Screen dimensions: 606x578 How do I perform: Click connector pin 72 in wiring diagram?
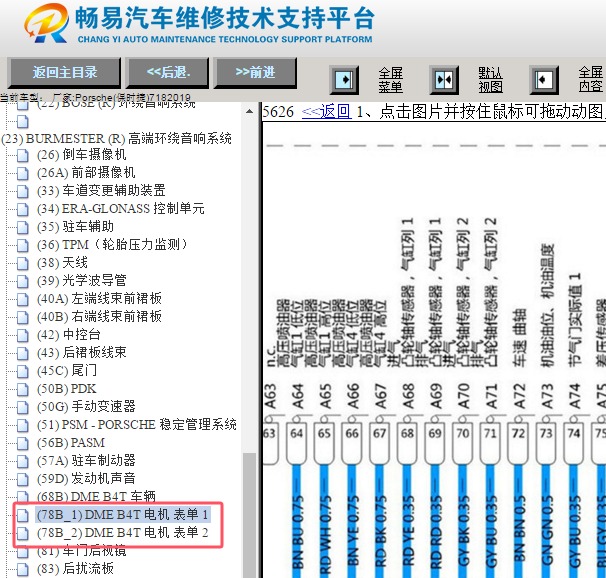(518, 443)
